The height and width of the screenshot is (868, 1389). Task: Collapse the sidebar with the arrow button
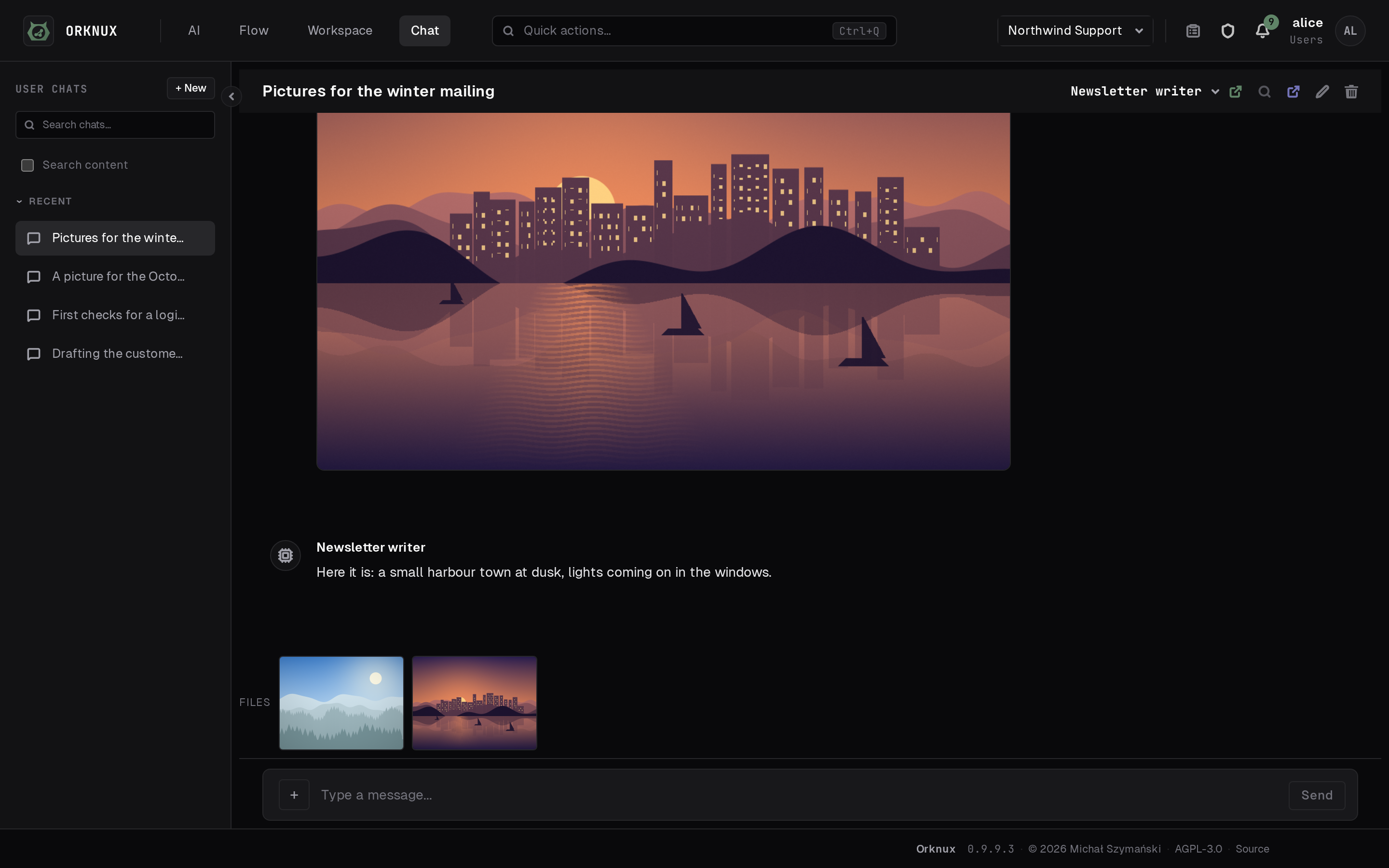(x=231, y=96)
